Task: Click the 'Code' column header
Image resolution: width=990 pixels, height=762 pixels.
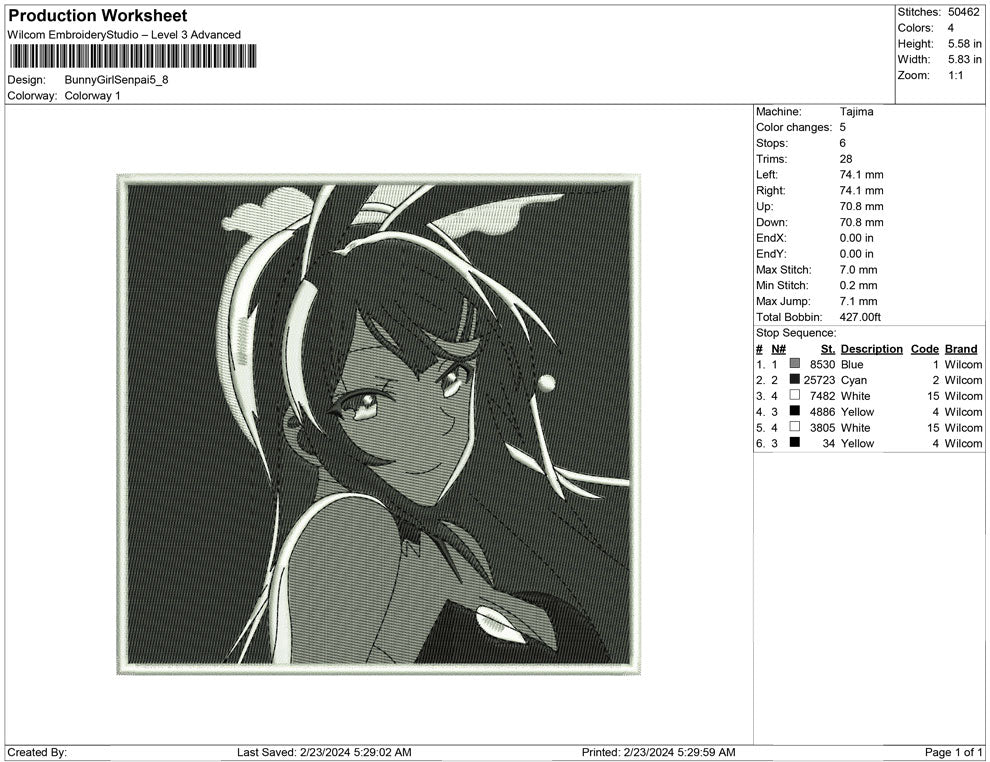Action: point(924,348)
